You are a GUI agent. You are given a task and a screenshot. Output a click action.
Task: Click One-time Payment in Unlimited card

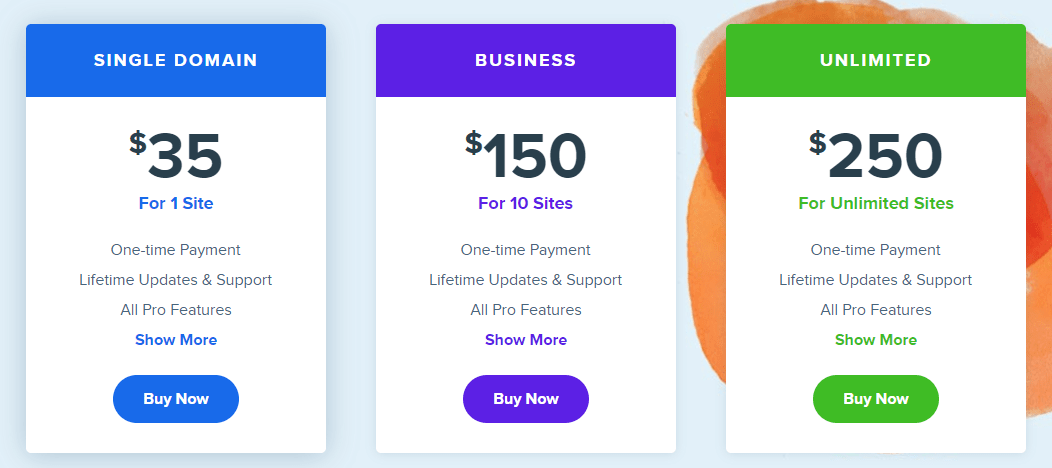tap(876, 250)
